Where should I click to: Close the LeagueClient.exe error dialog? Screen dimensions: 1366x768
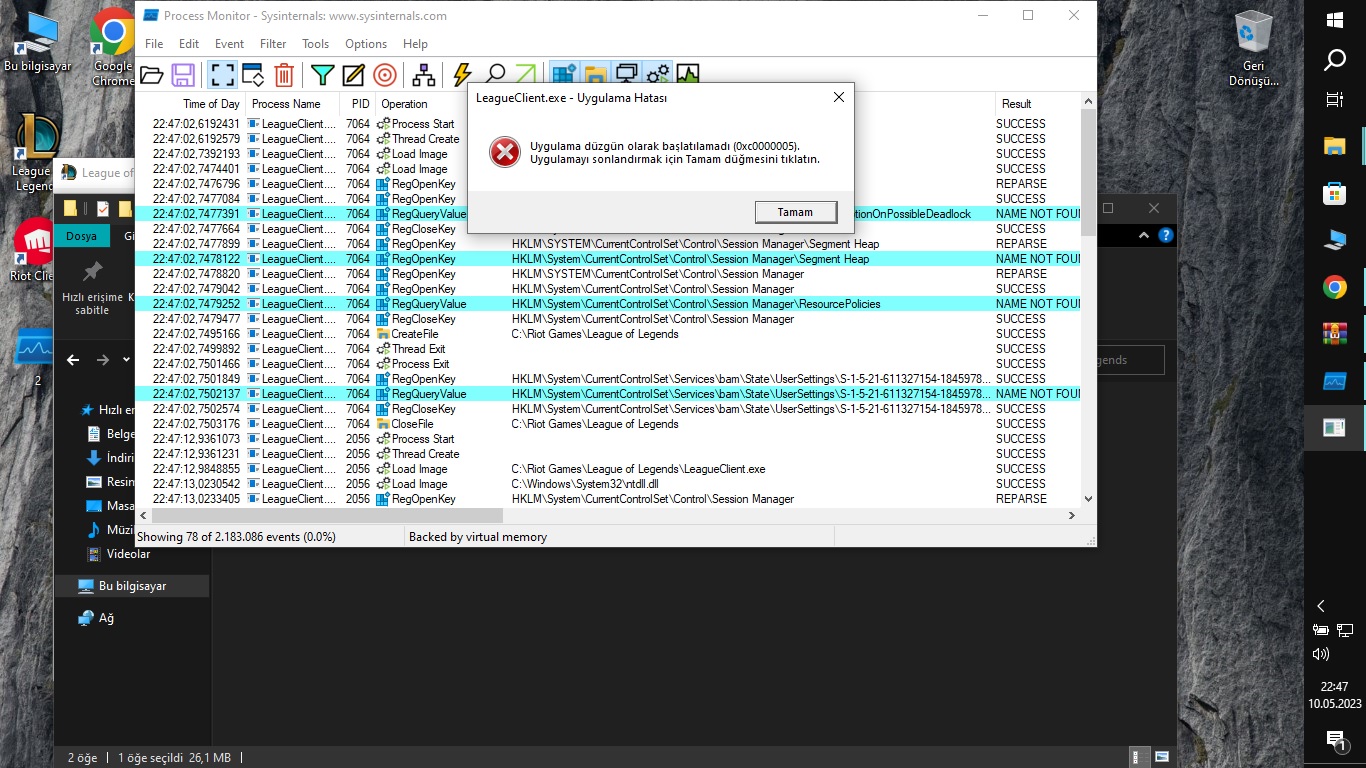tap(839, 97)
